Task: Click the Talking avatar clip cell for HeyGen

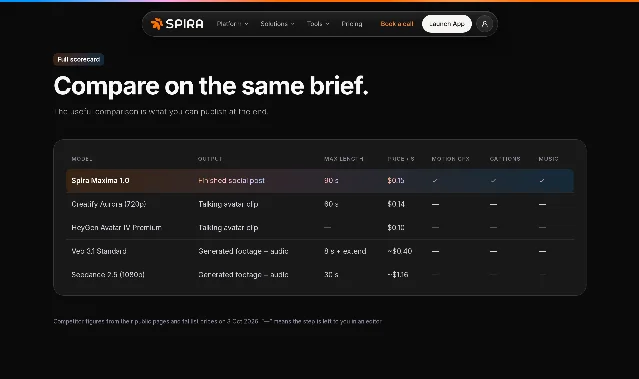Action: click(x=228, y=227)
